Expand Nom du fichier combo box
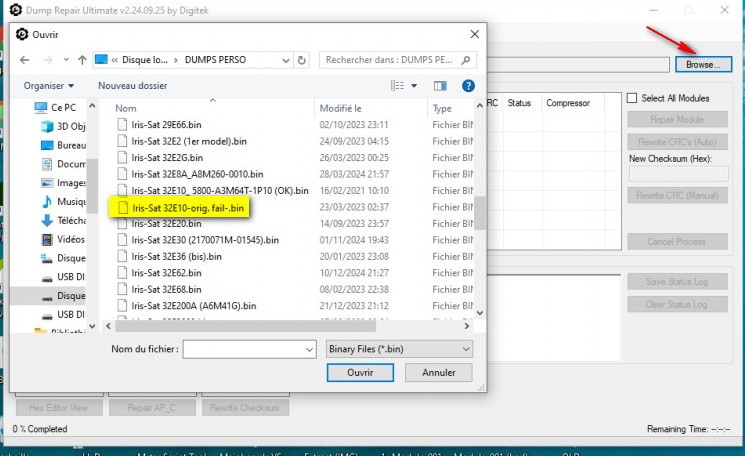The width and height of the screenshot is (745, 456). 309,350
